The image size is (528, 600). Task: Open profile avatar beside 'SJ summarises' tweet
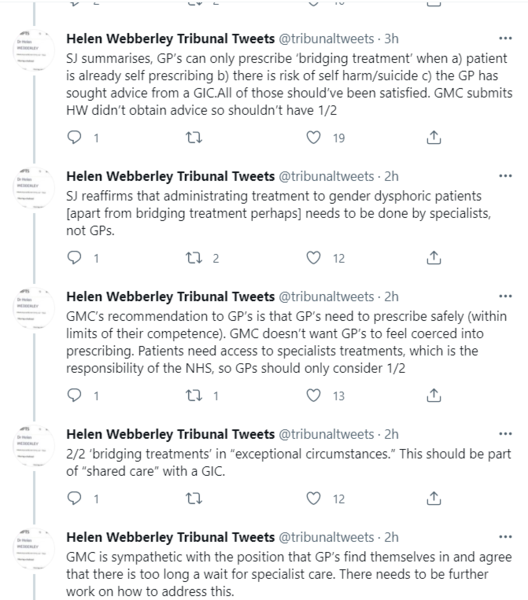point(34,50)
